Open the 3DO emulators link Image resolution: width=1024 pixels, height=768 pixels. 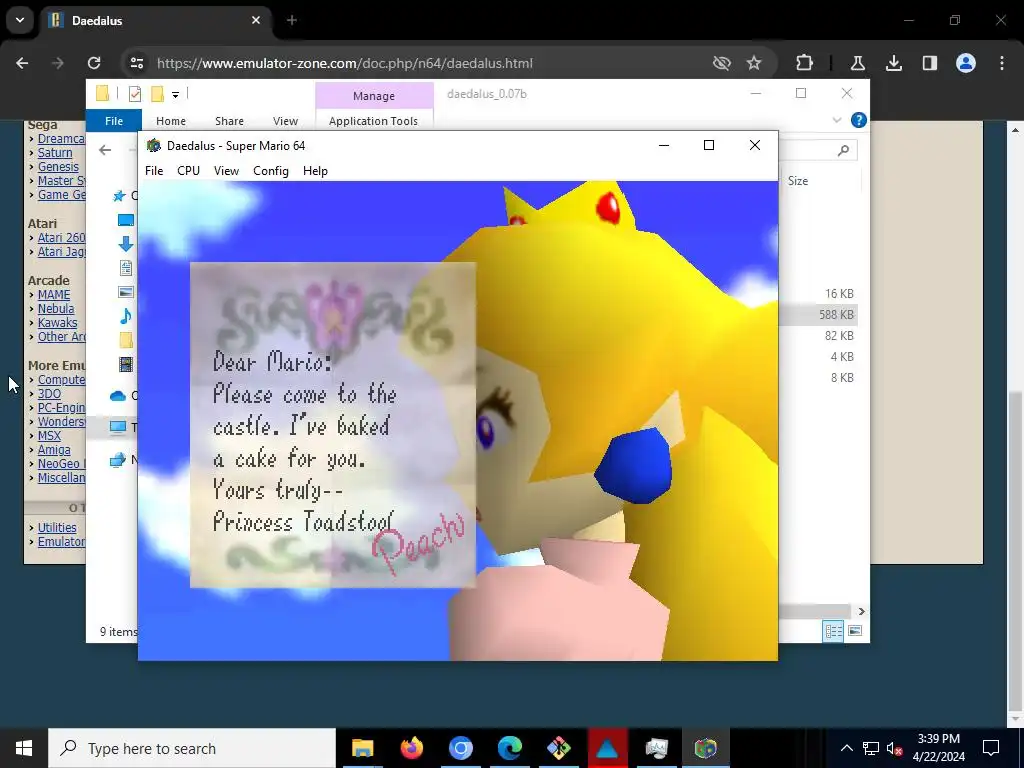coord(49,394)
